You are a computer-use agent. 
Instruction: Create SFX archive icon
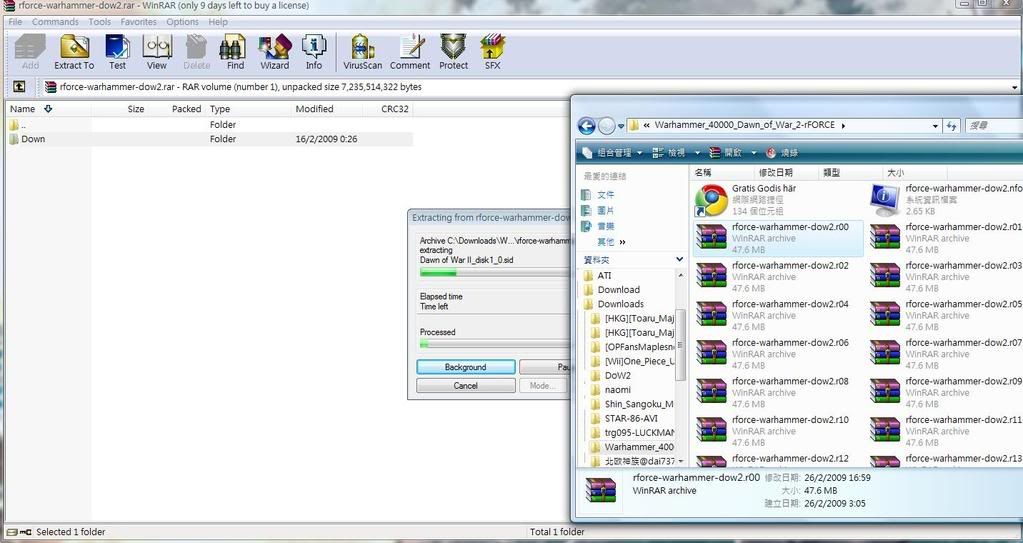(492, 51)
